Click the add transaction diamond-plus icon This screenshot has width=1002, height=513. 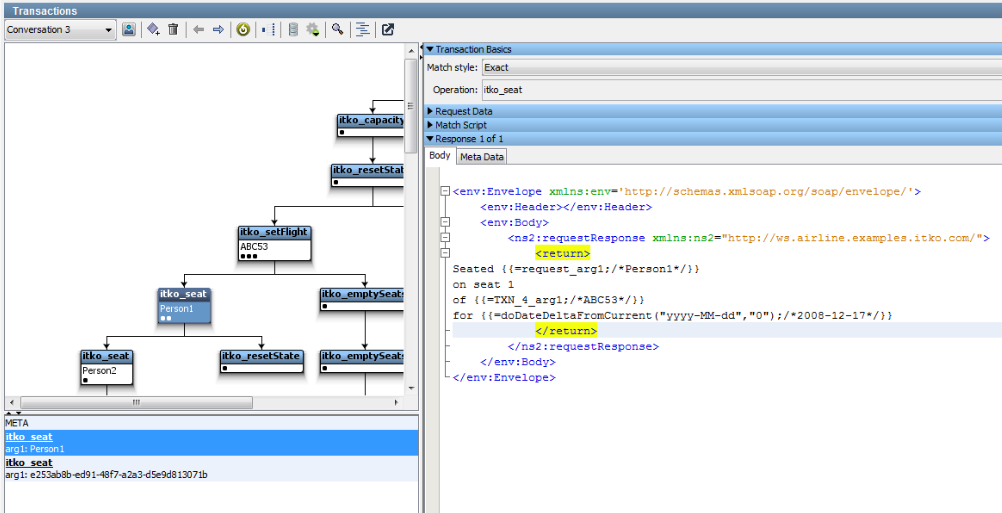pyautogui.click(x=153, y=30)
